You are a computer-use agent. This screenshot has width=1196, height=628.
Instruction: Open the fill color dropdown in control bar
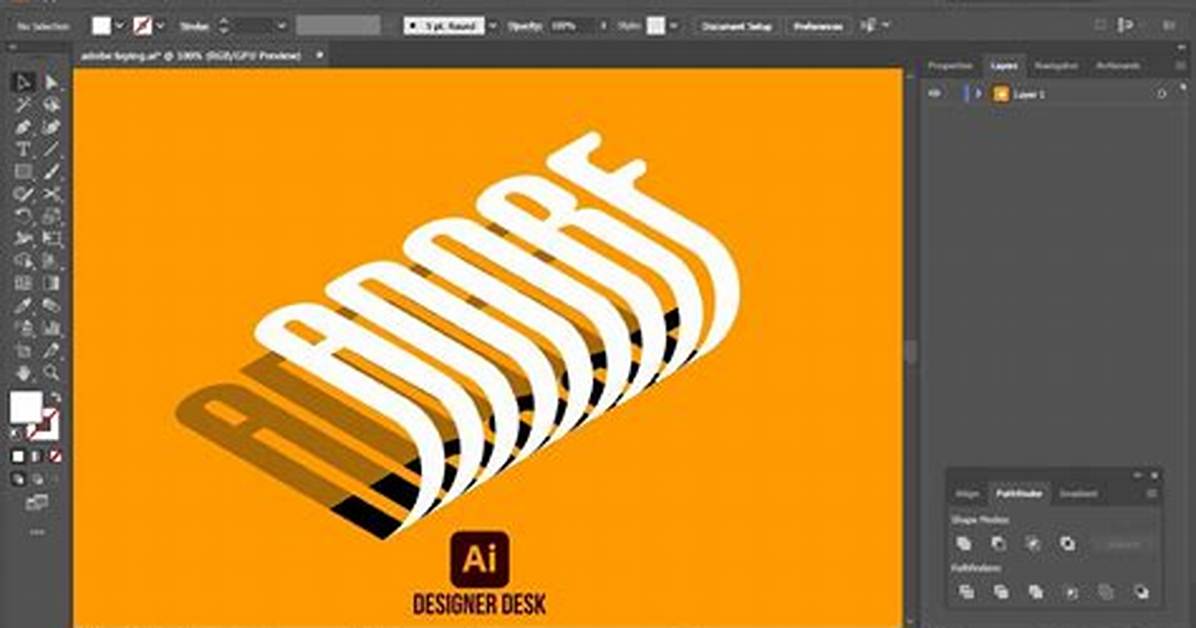pos(120,26)
